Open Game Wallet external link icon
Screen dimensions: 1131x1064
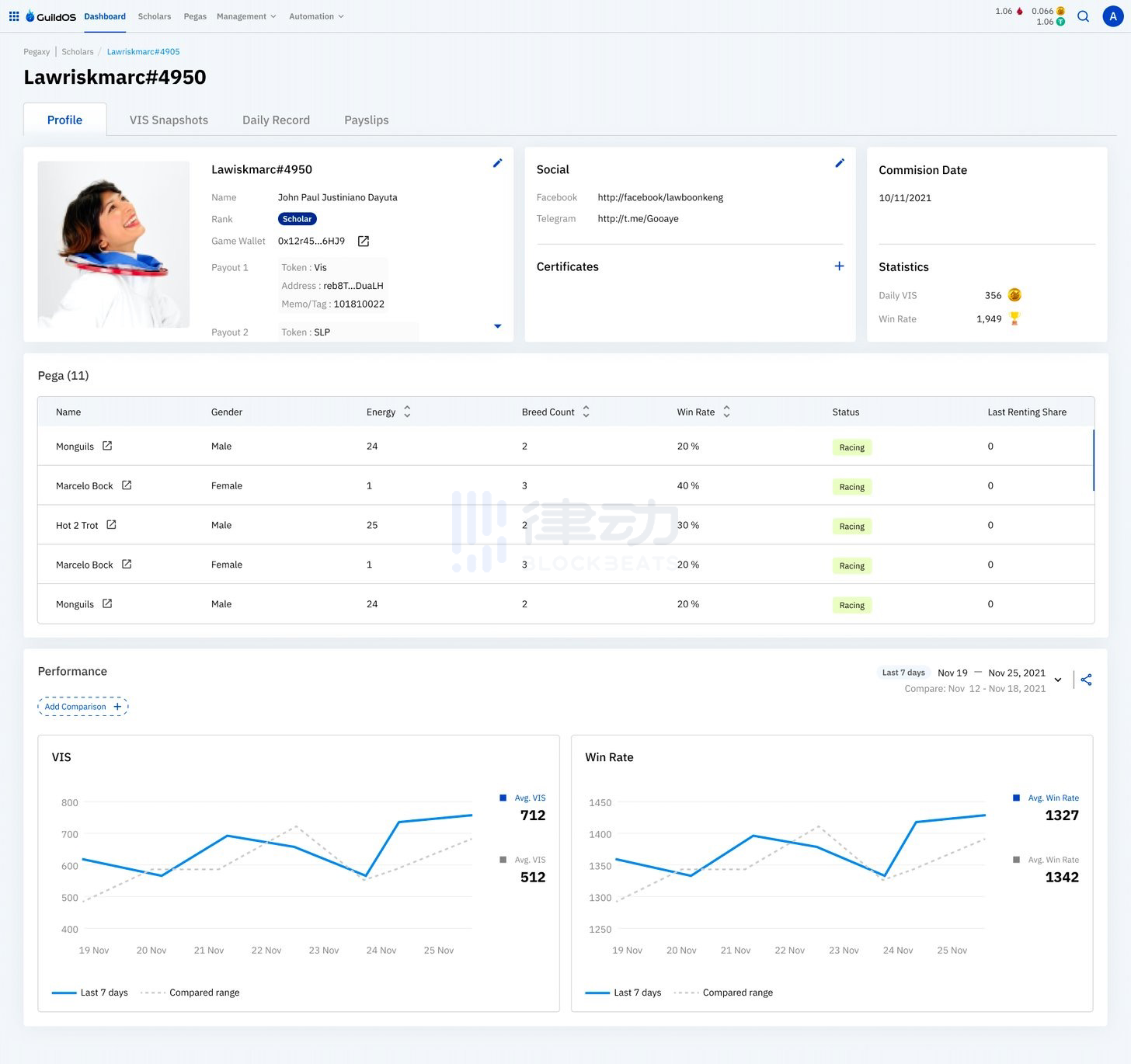363,242
